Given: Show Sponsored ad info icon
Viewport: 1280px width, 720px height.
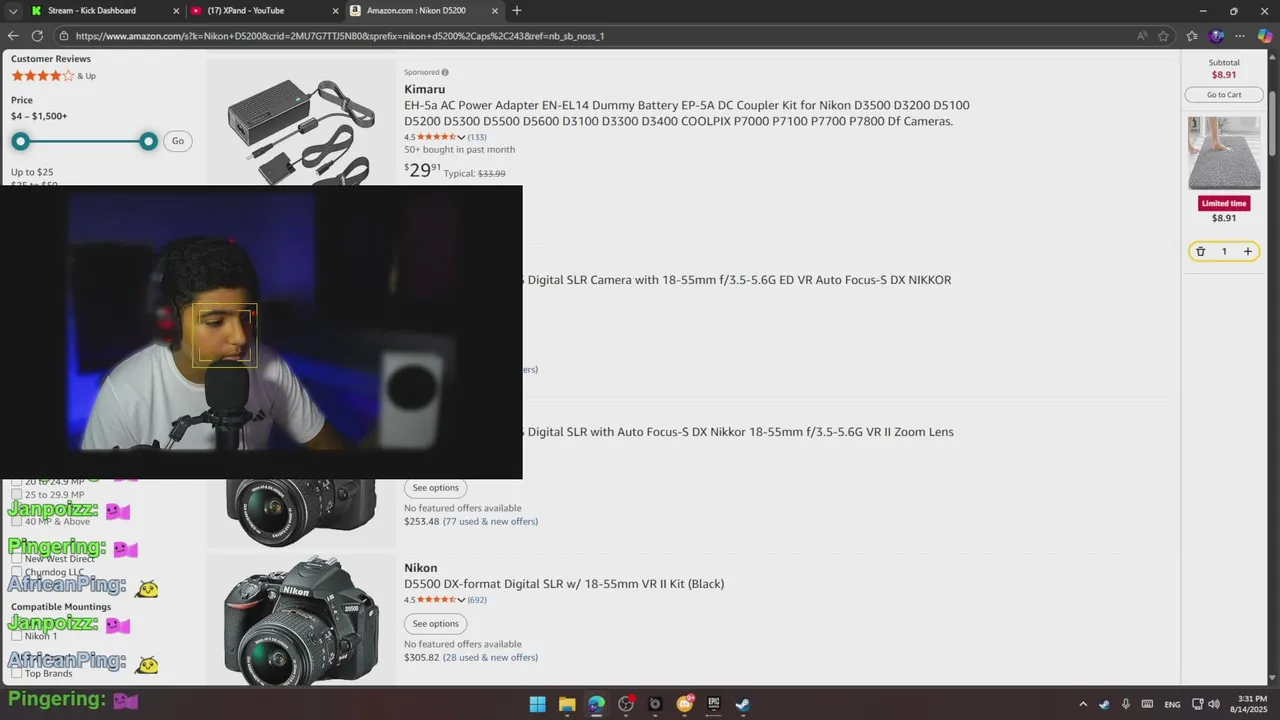Looking at the screenshot, I should pos(445,72).
